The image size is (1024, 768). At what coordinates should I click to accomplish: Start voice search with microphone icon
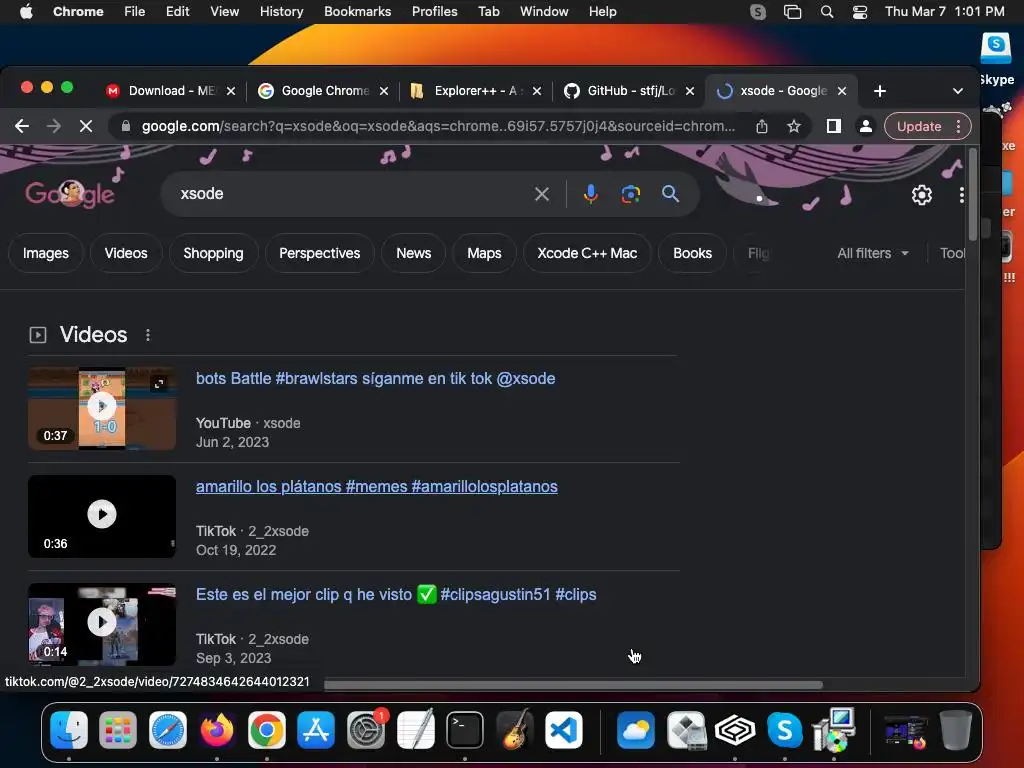(x=590, y=194)
